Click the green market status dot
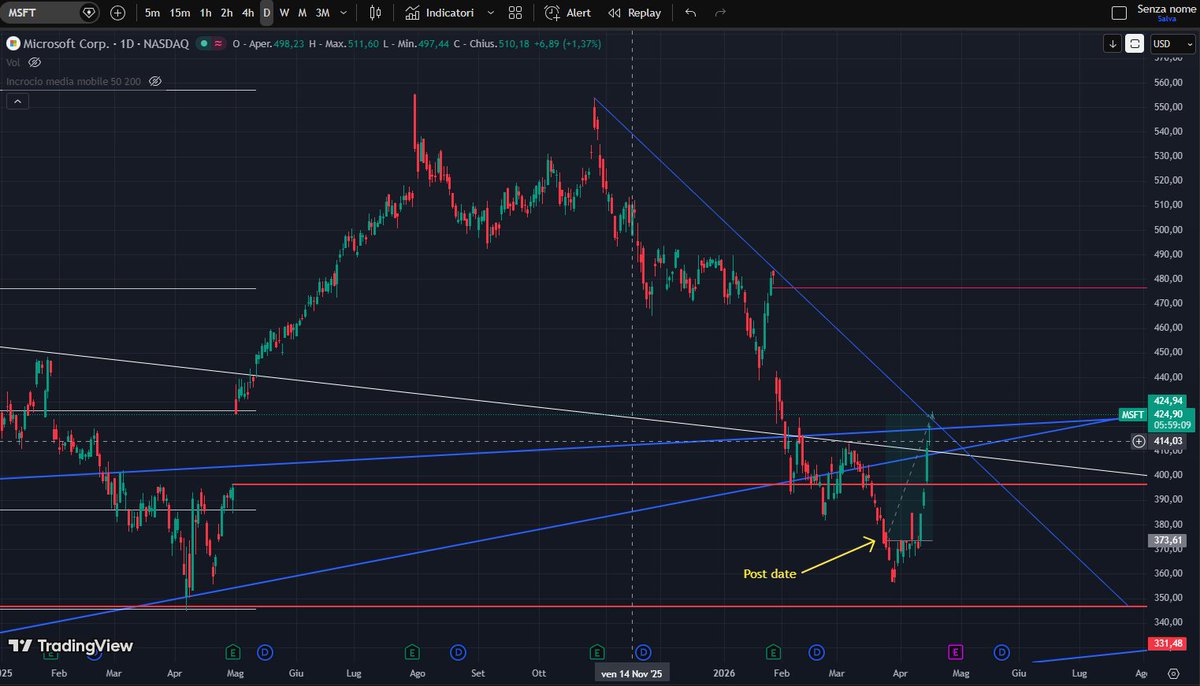This screenshot has height=686, width=1200. [204, 44]
